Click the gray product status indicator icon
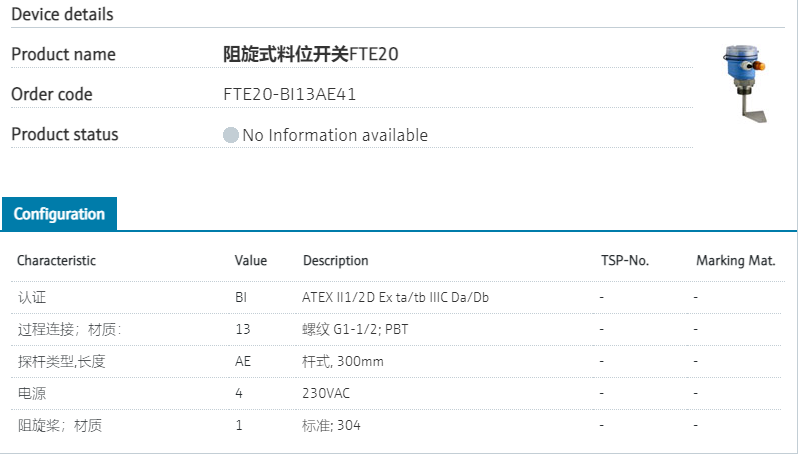The height and width of the screenshot is (454, 799). [x=231, y=135]
